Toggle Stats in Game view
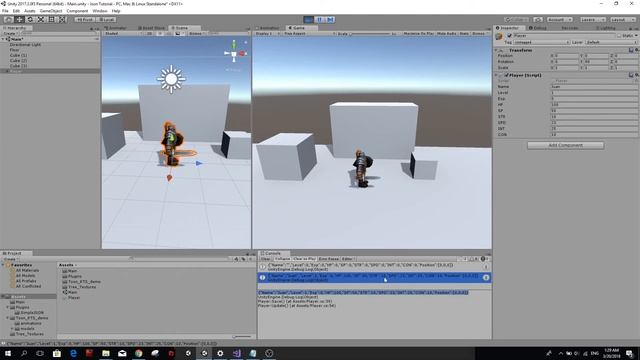 464,33
